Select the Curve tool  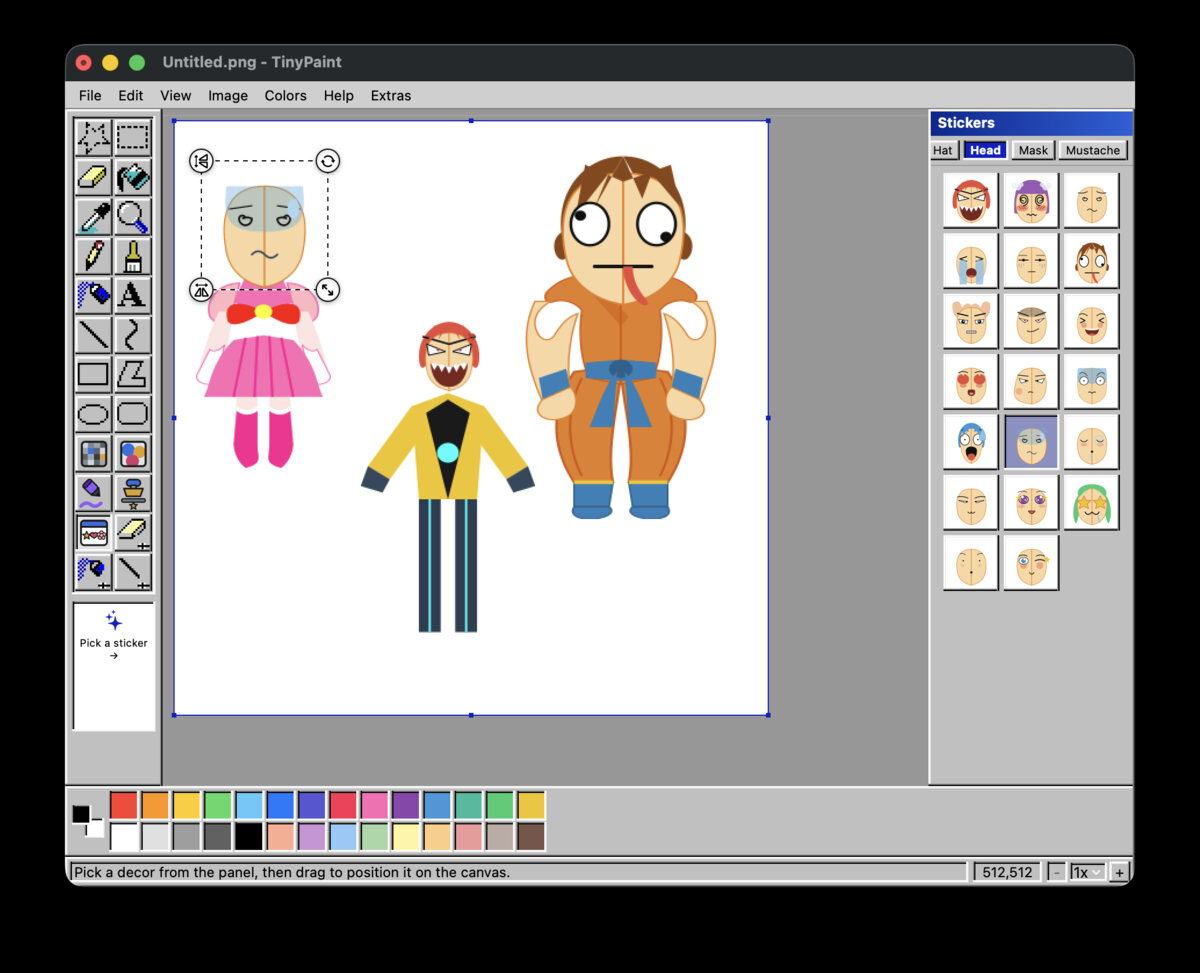coord(132,335)
